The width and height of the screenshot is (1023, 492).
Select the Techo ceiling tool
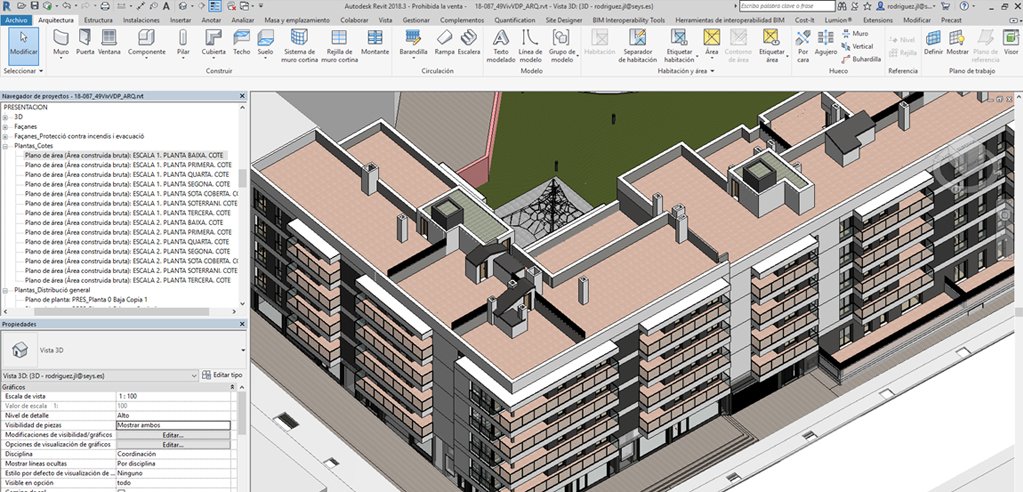tap(241, 43)
